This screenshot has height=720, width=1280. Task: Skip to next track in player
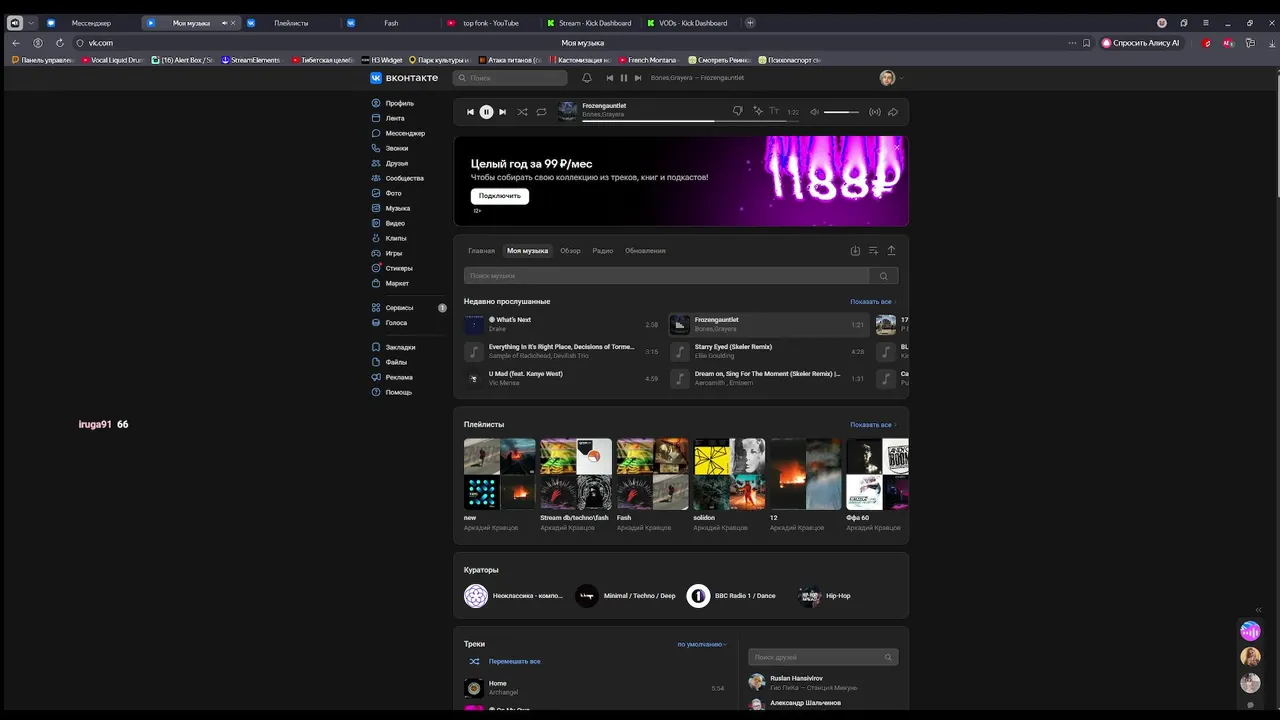click(502, 112)
